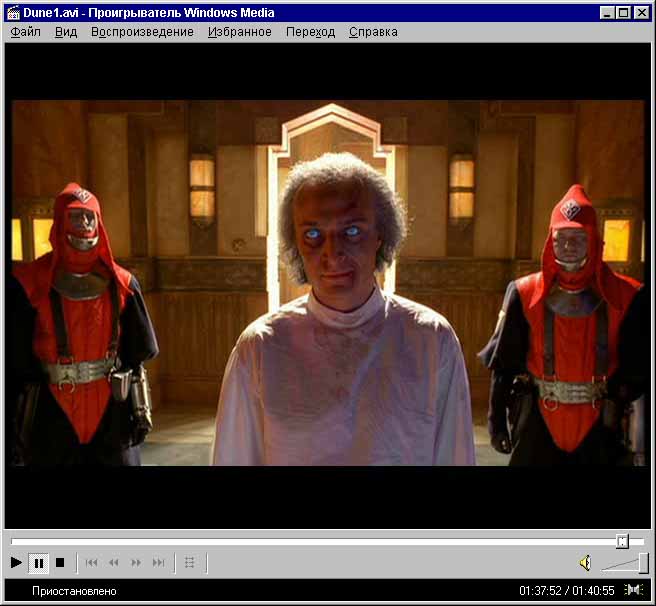This screenshot has width=656, height=606.
Task: Stop playback with the Stop button
Action: 60,562
